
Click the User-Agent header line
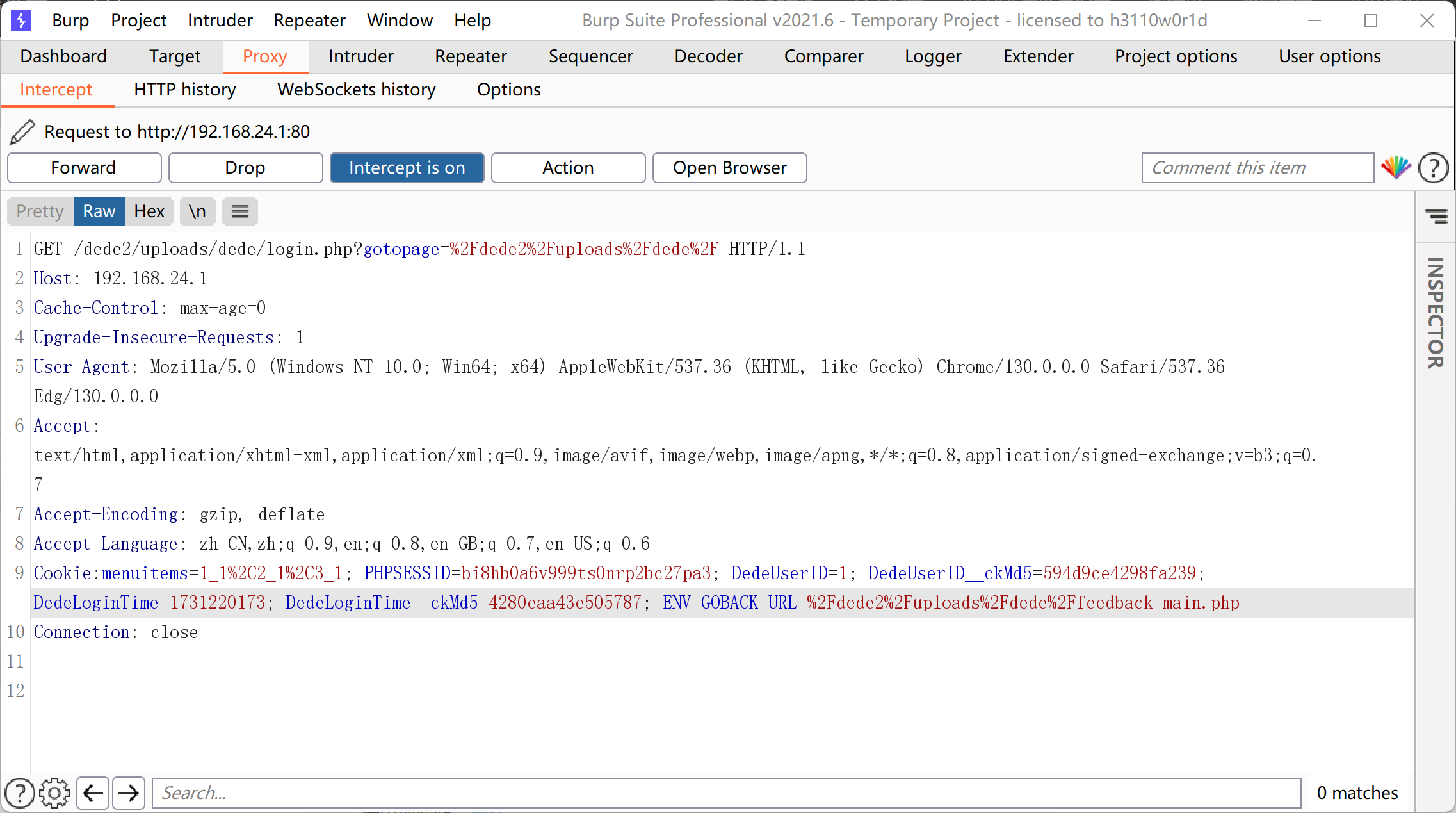pos(629,381)
